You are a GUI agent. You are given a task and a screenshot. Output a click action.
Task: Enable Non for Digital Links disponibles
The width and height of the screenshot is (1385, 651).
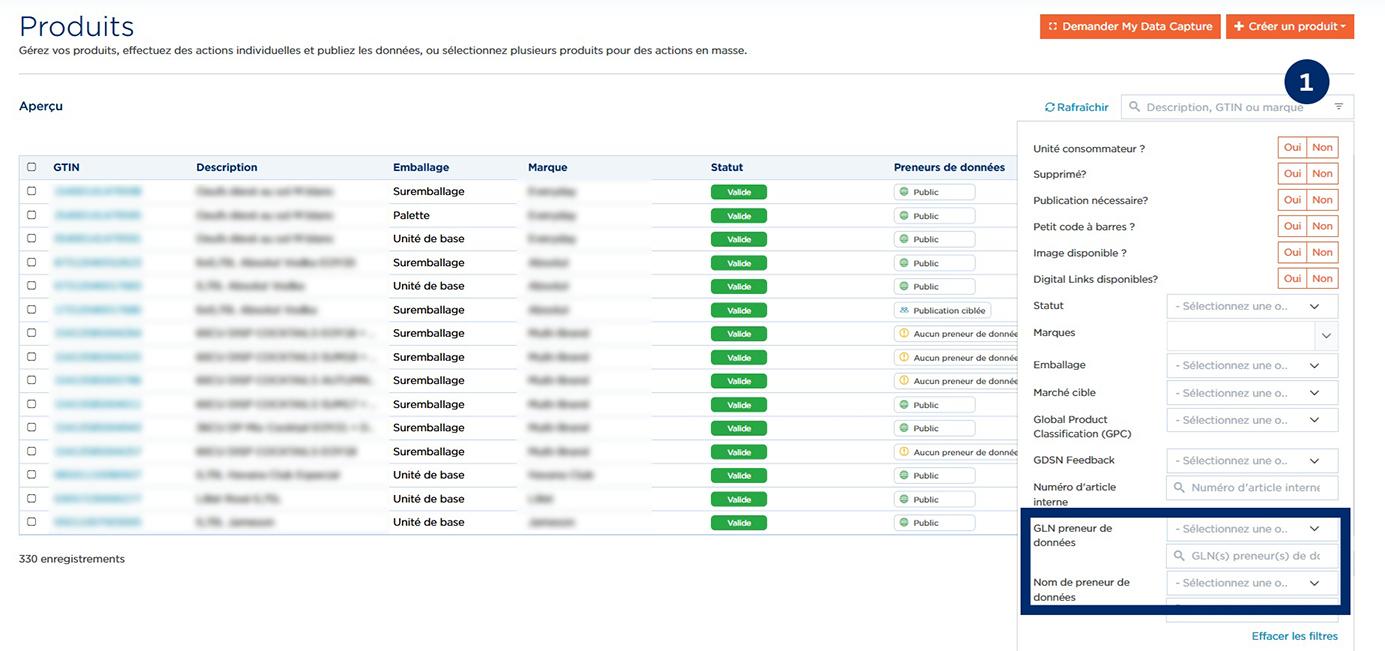coord(1322,279)
